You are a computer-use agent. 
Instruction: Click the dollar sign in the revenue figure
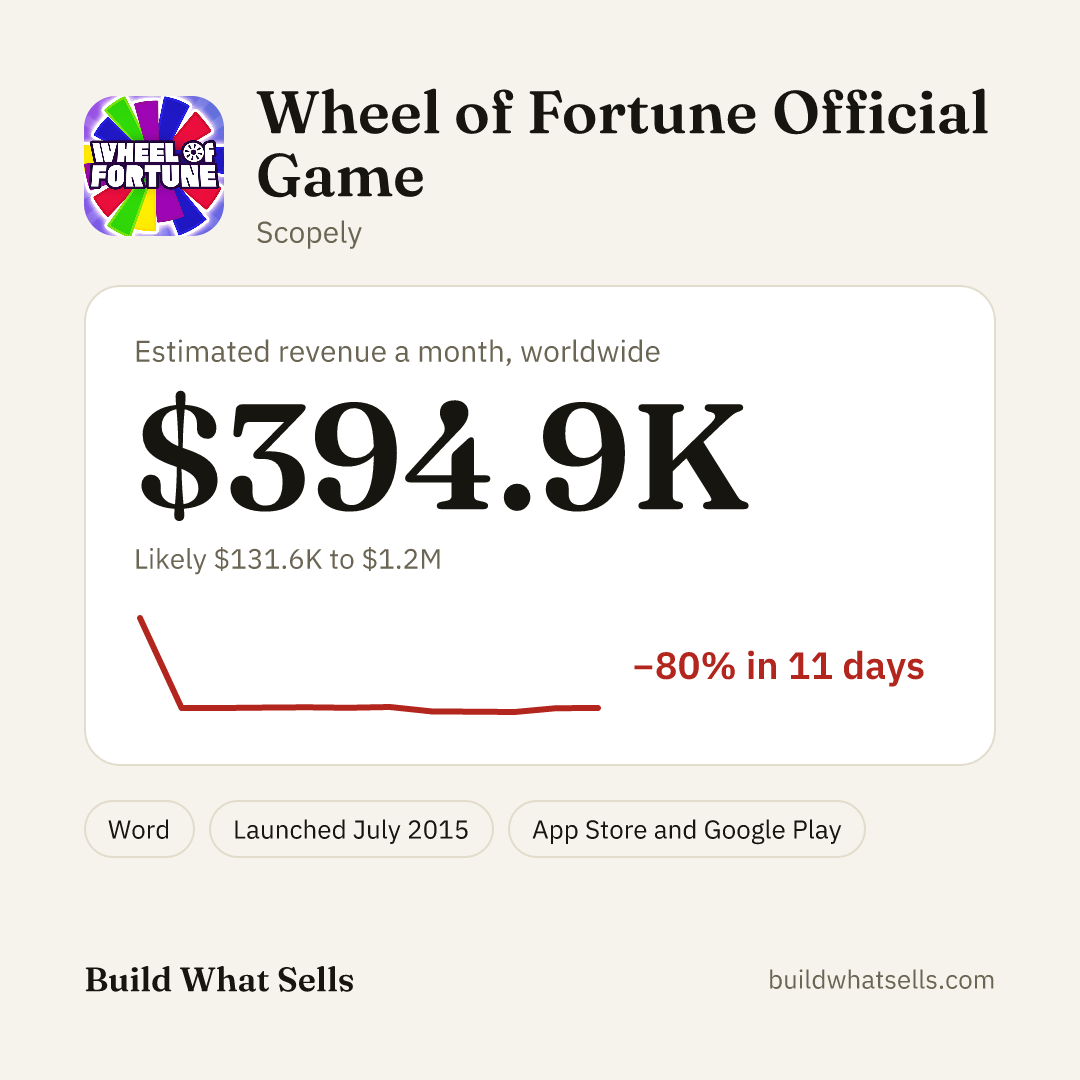pos(179,455)
